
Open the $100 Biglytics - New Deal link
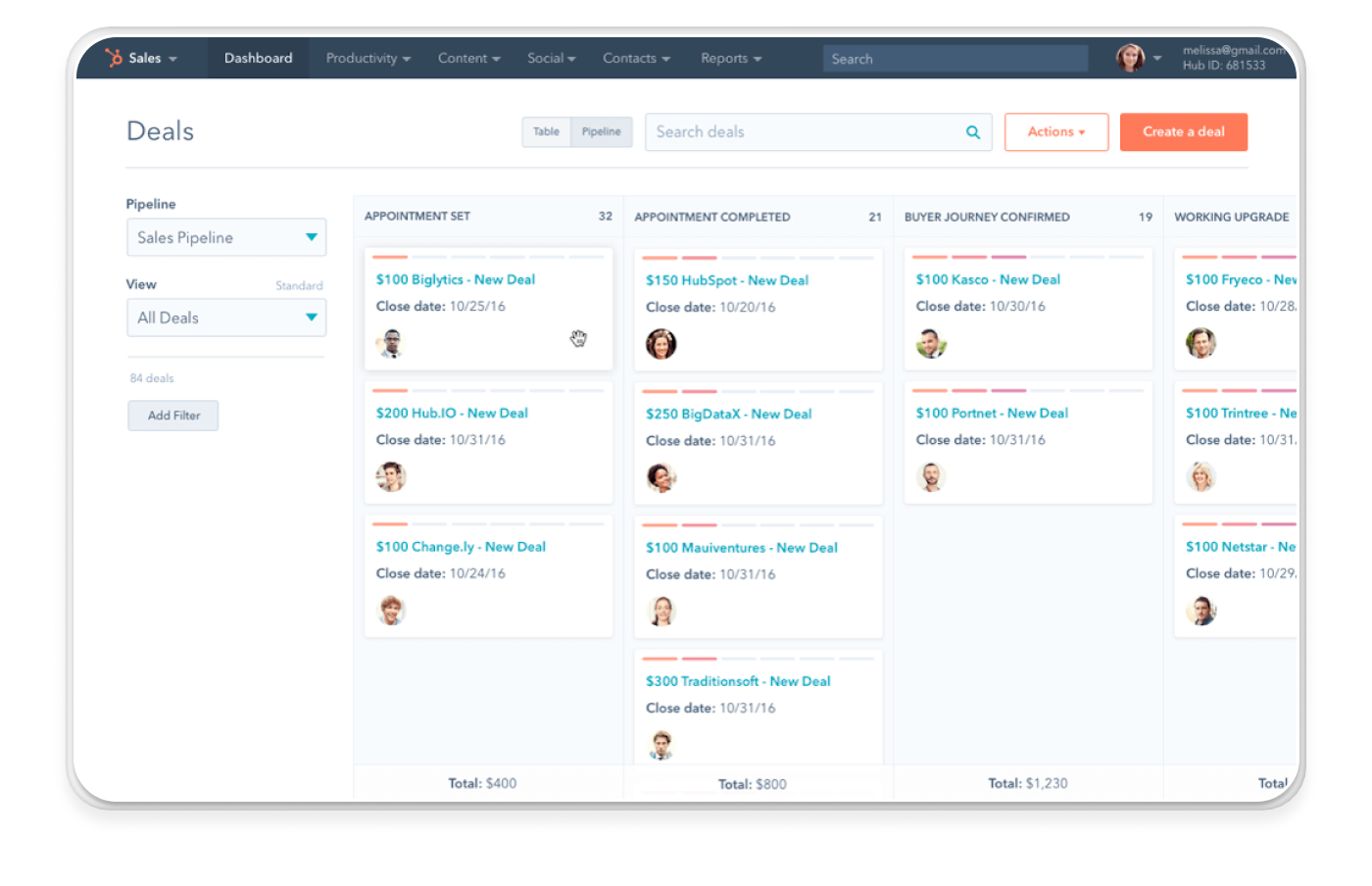(x=456, y=279)
